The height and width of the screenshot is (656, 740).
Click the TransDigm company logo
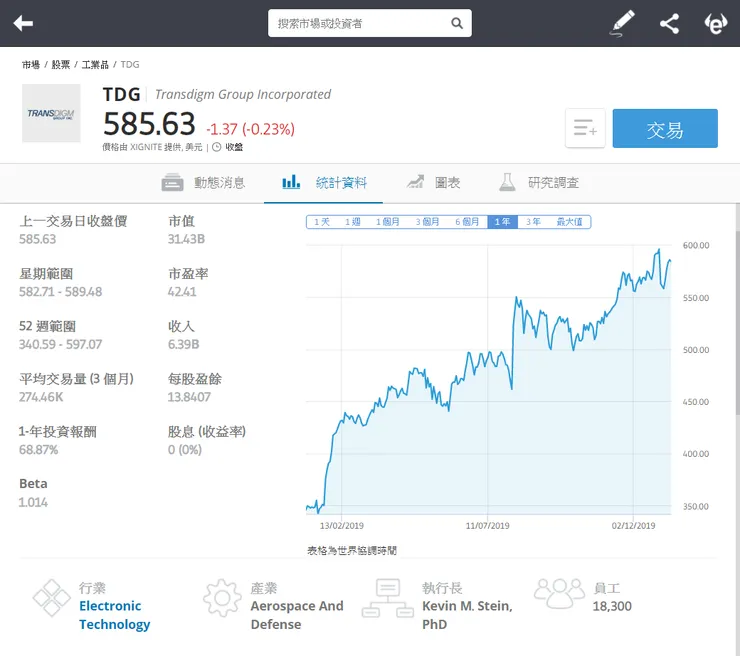[x=51, y=113]
